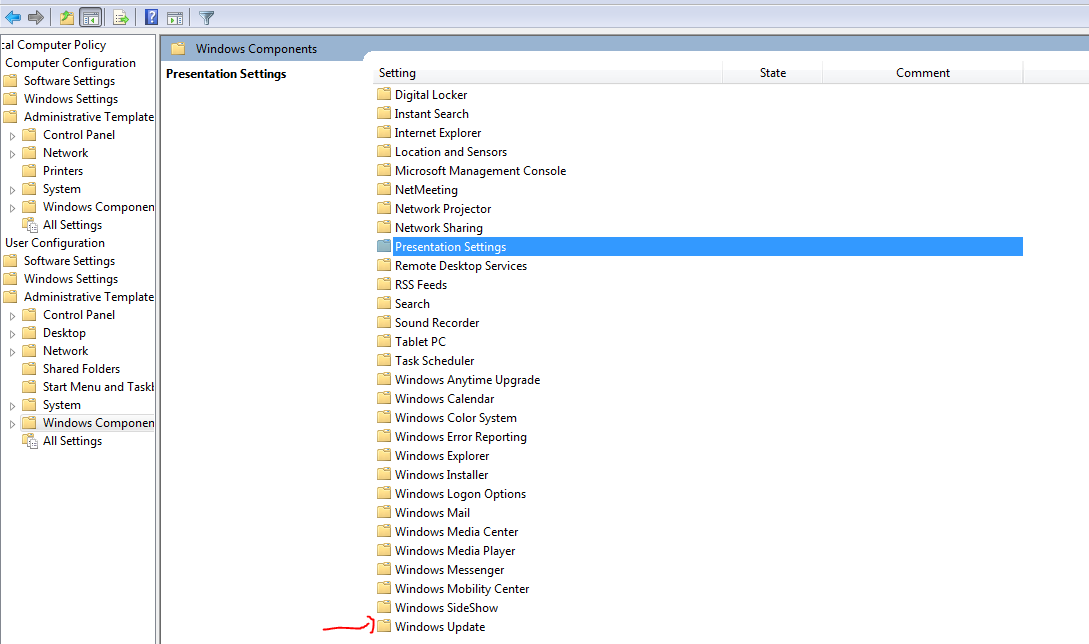Select Start Menu and Taskbar tree item

tap(98, 387)
